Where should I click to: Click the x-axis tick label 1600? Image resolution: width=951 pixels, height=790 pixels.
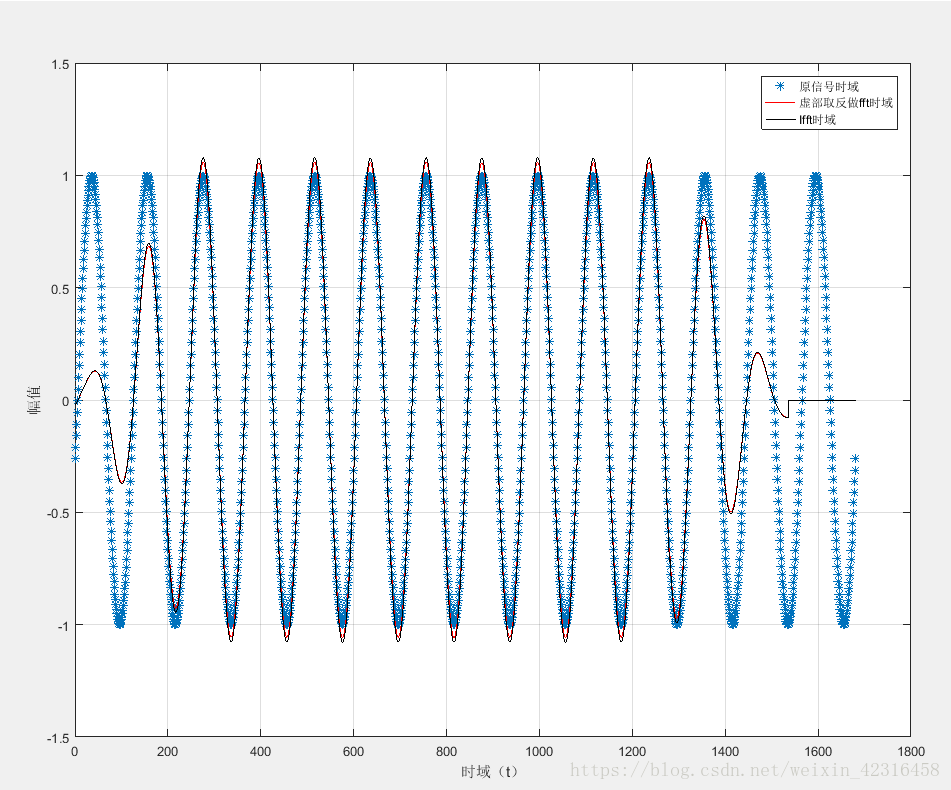(x=818, y=752)
